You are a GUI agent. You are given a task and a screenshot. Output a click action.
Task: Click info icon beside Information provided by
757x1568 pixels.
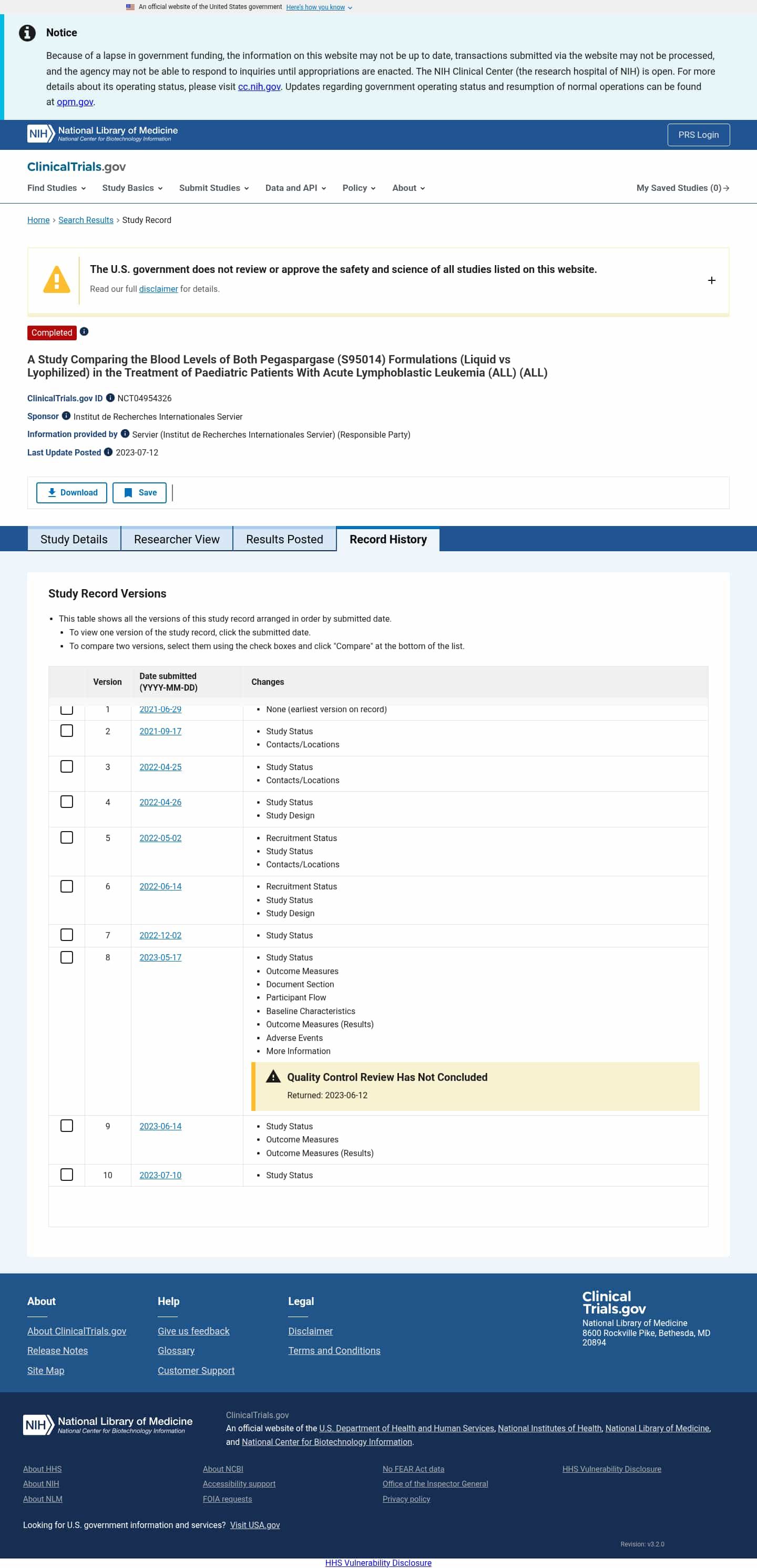(x=125, y=434)
